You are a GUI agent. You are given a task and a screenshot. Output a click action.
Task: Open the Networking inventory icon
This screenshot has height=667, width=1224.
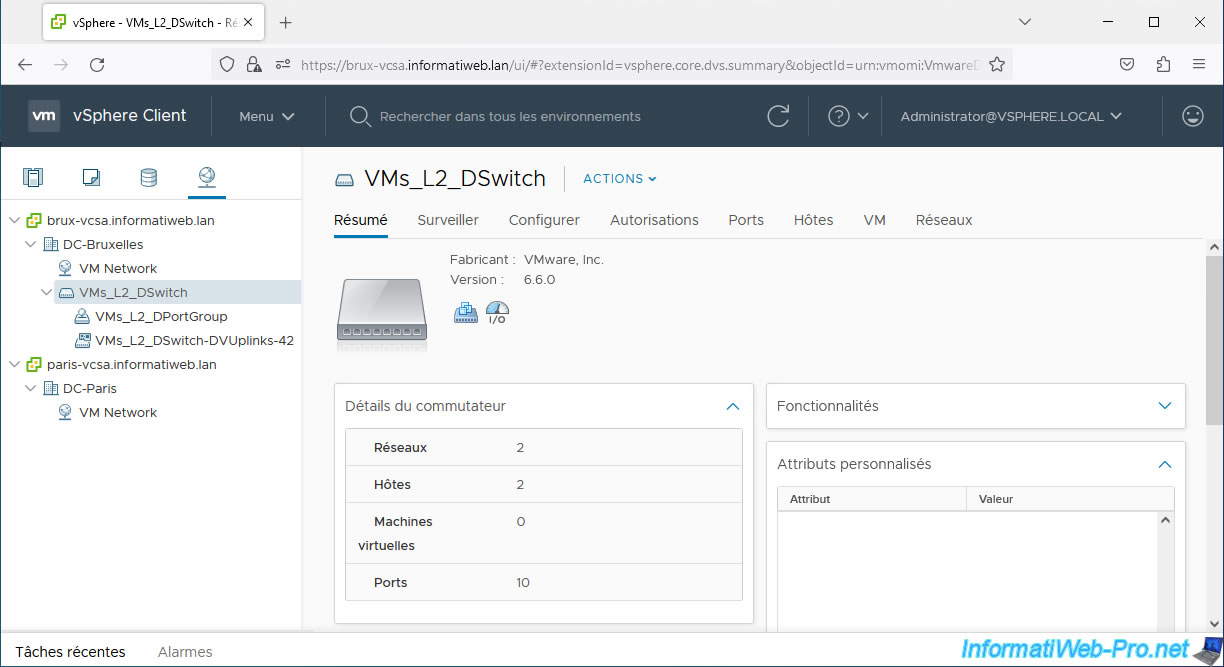coord(206,178)
